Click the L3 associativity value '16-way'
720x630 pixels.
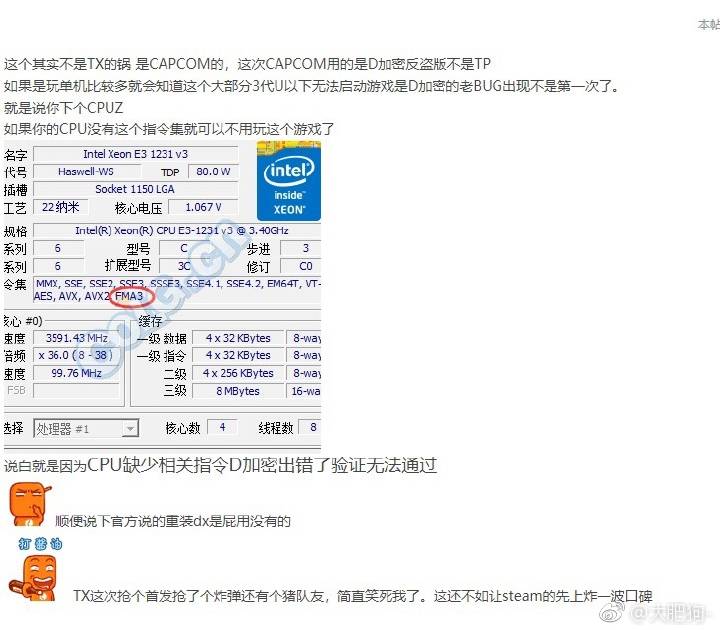(x=304, y=391)
